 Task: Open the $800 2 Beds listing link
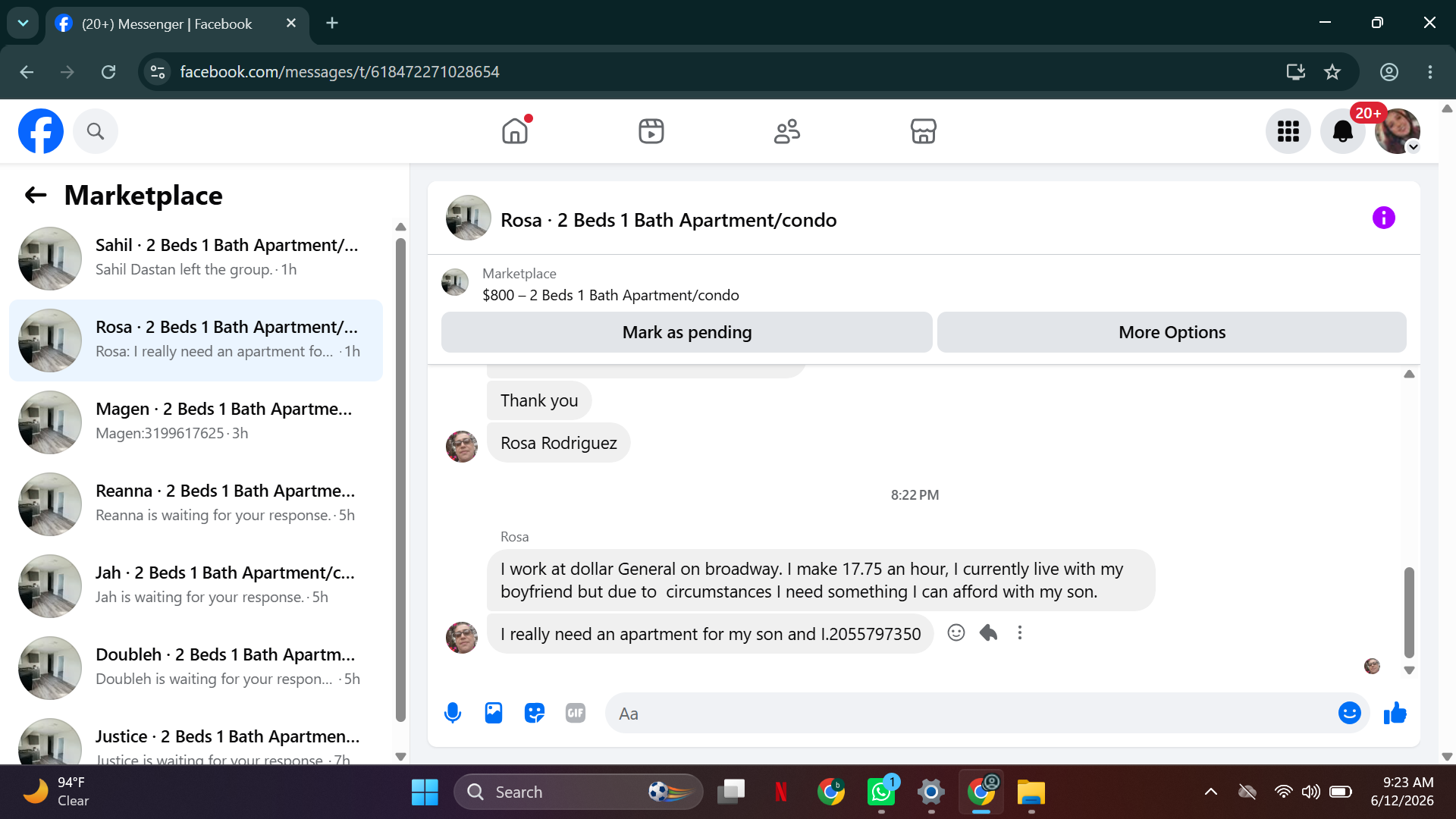[610, 295]
